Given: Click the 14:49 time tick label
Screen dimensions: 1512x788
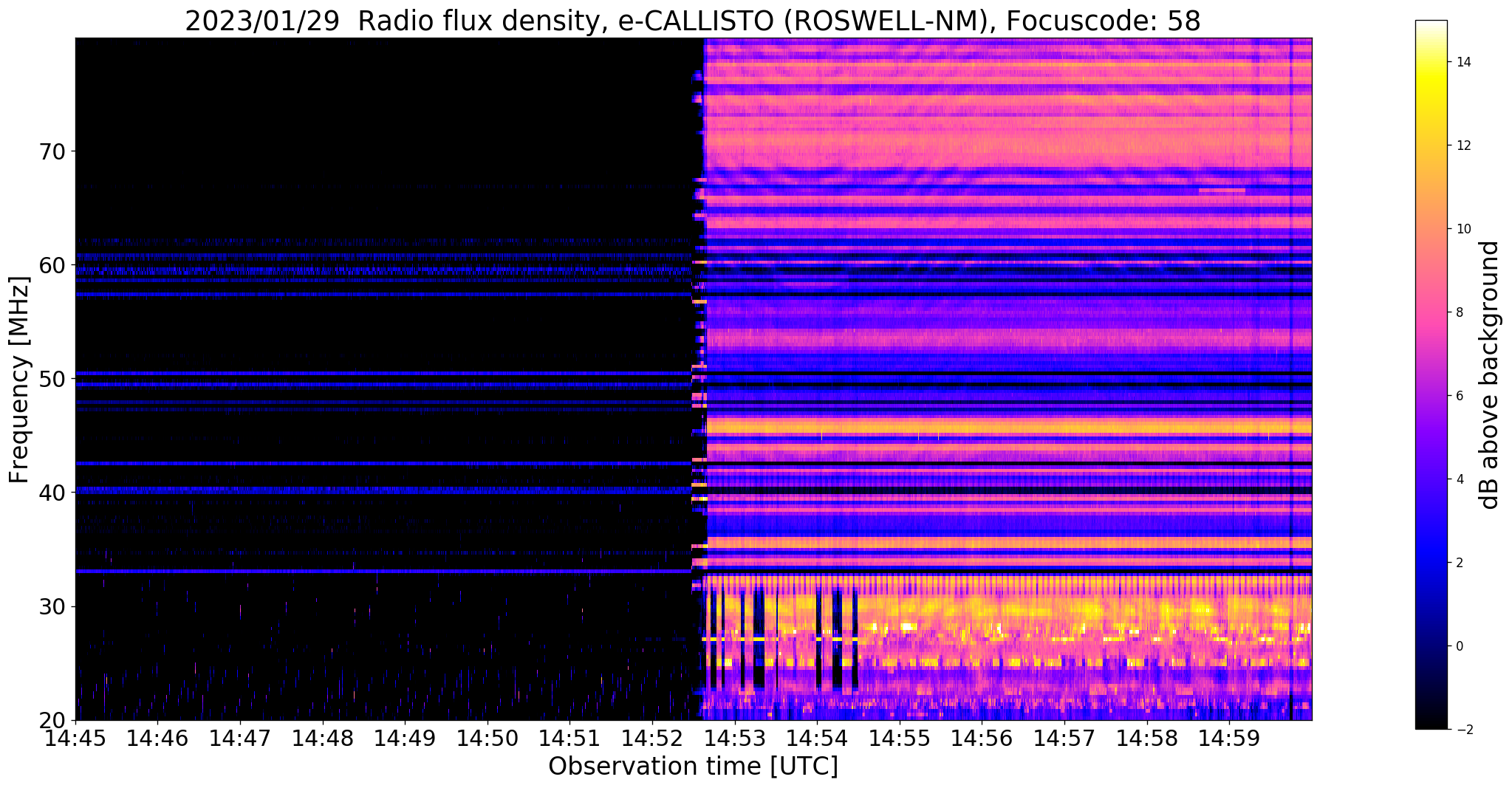Looking at the screenshot, I should click(405, 738).
